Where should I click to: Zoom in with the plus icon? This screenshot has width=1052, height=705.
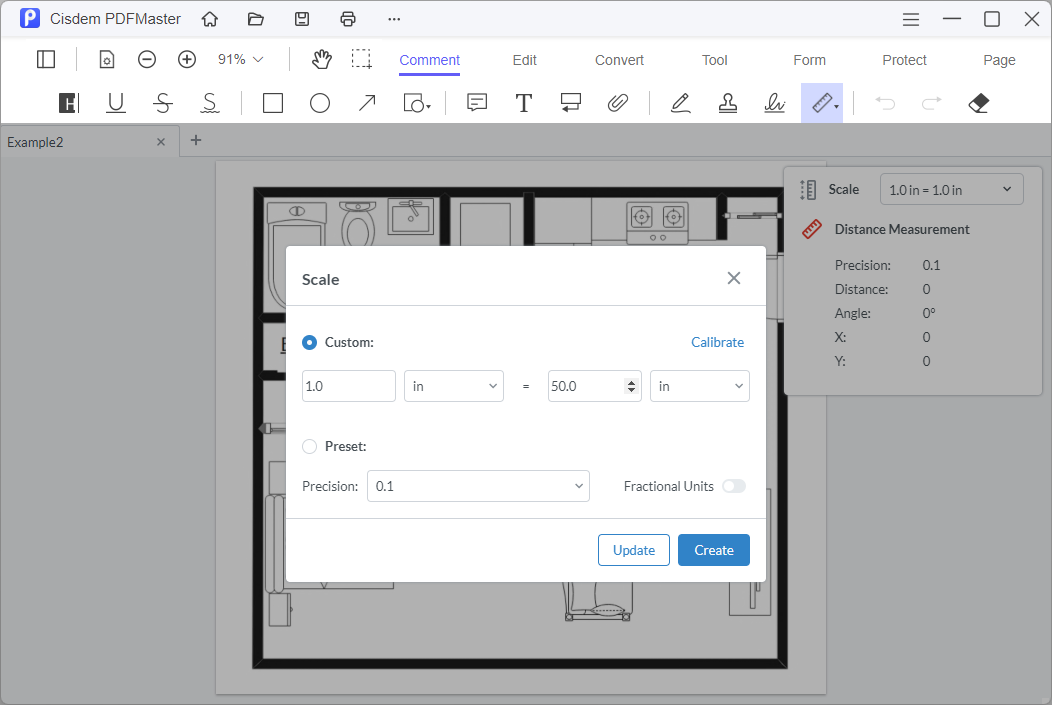click(187, 60)
